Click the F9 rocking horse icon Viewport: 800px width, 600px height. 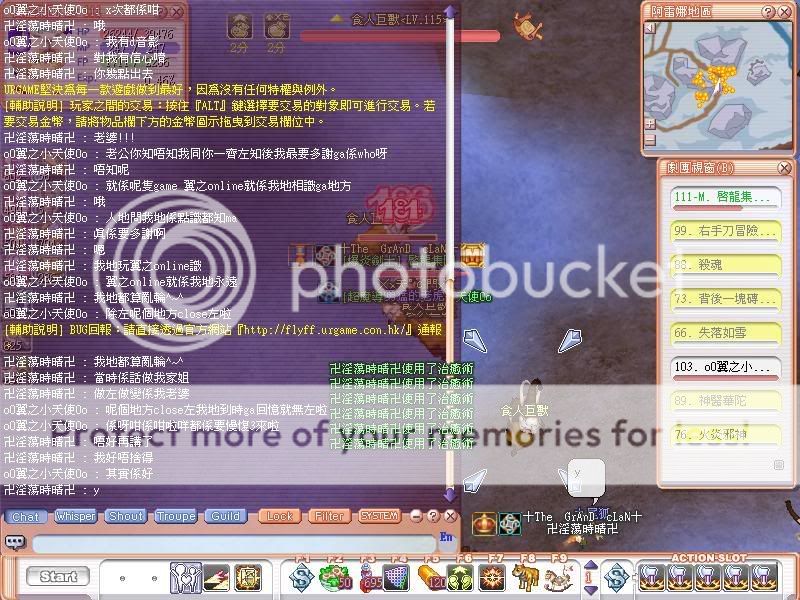[x=556, y=577]
